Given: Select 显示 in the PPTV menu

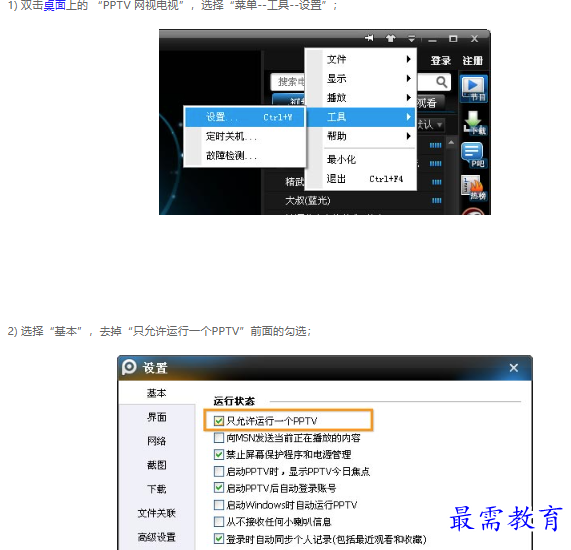Looking at the screenshot, I should tap(361, 78).
